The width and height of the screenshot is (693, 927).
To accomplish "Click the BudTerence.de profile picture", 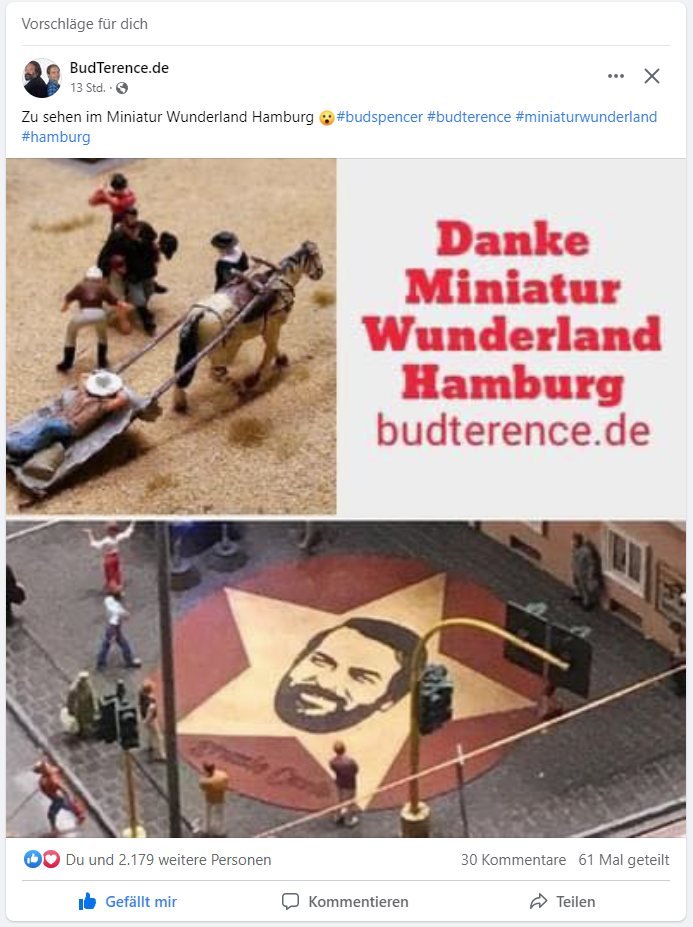I will click(x=41, y=77).
